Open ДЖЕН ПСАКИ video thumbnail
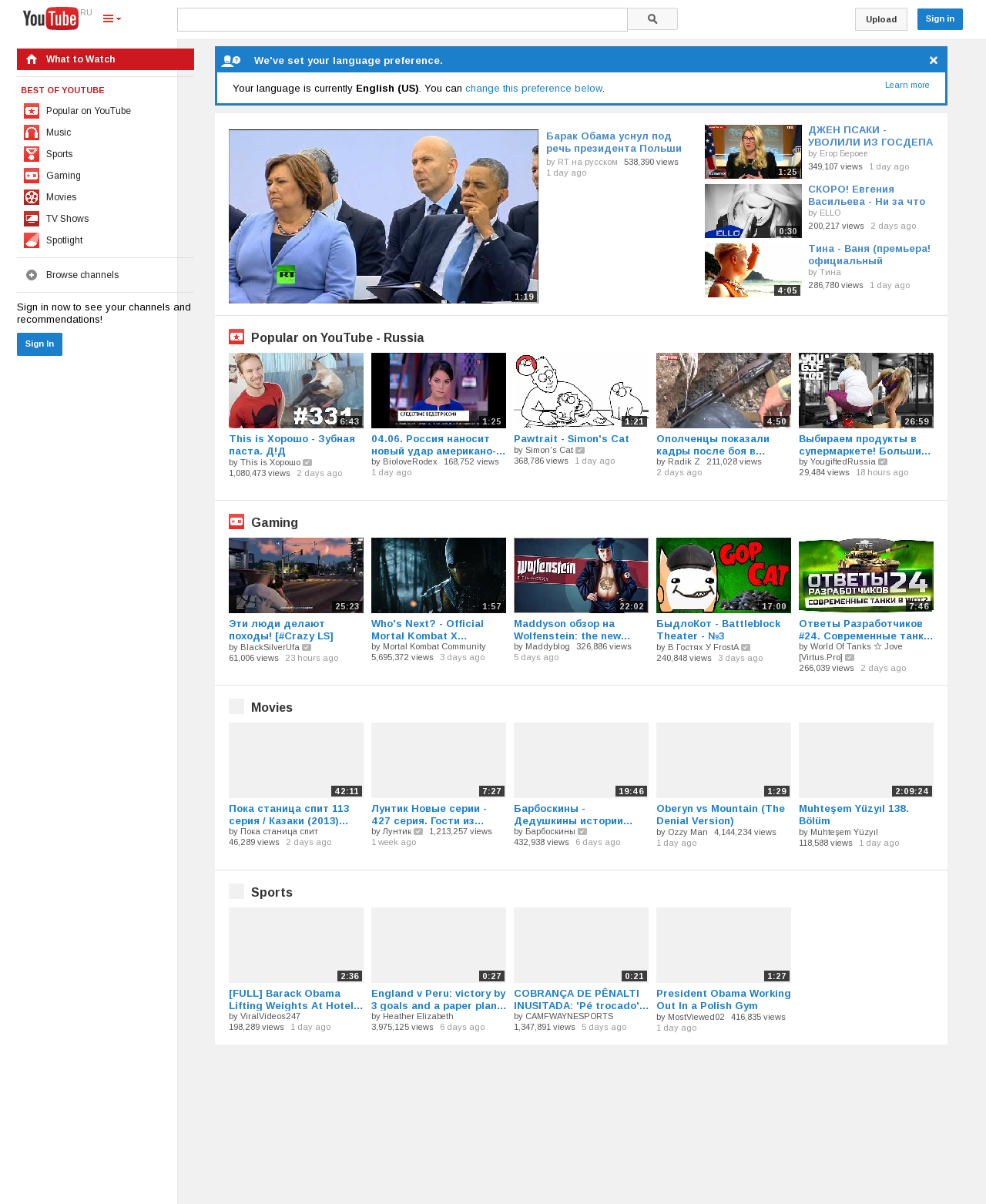 (x=753, y=152)
